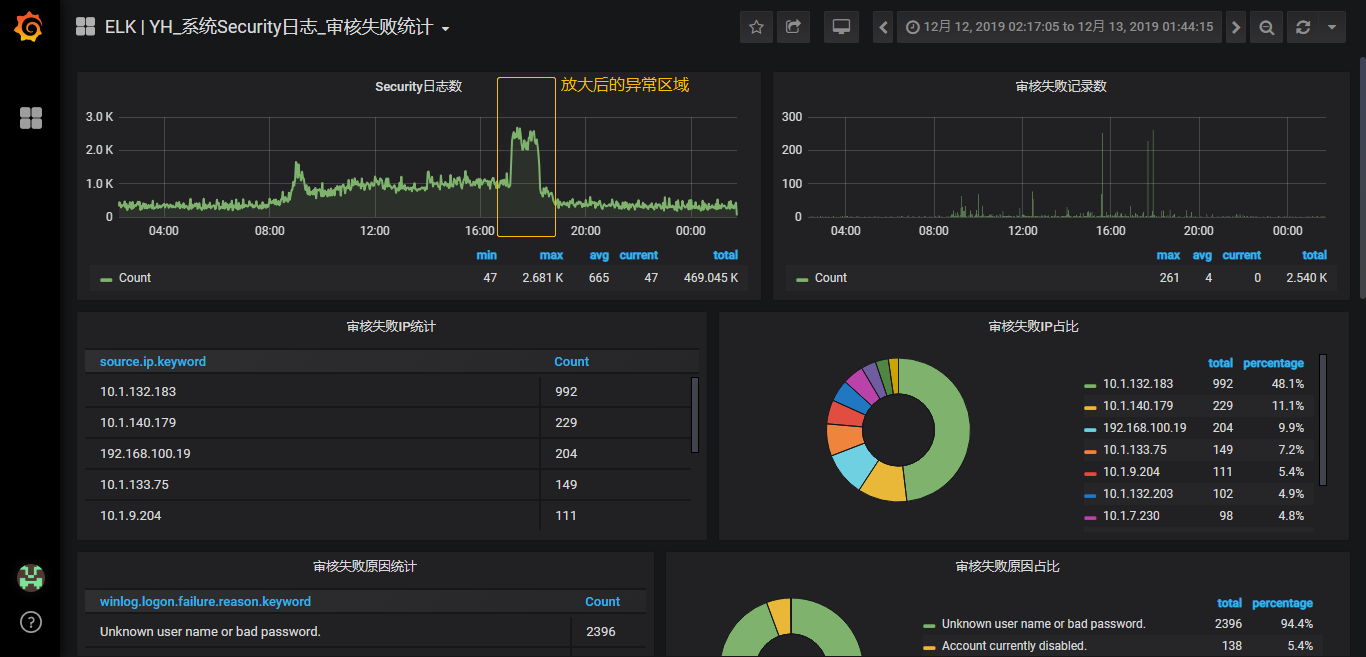The width and height of the screenshot is (1366, 657).
Task: Star this dashboard as favorite
Action: [756, 27]
